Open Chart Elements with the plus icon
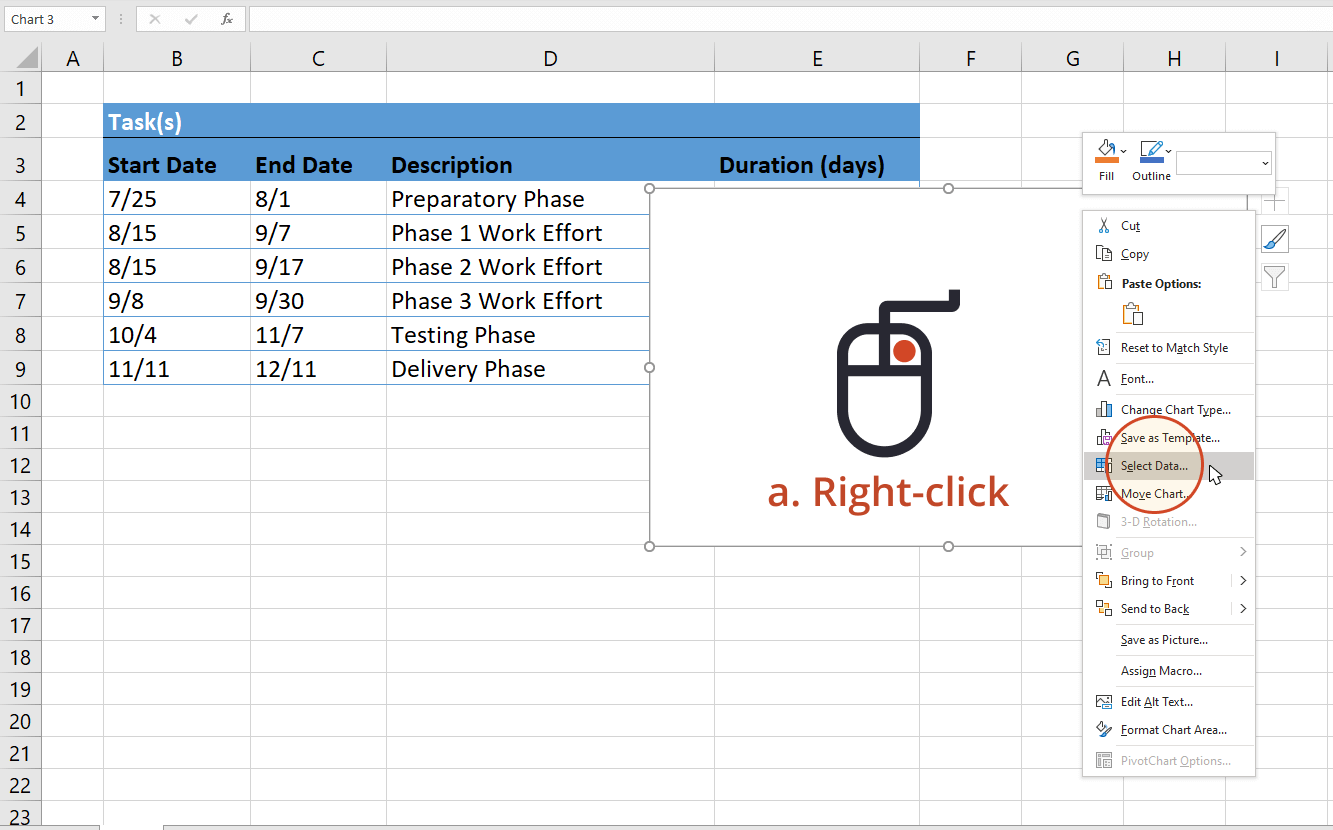 pos(1274,200)
